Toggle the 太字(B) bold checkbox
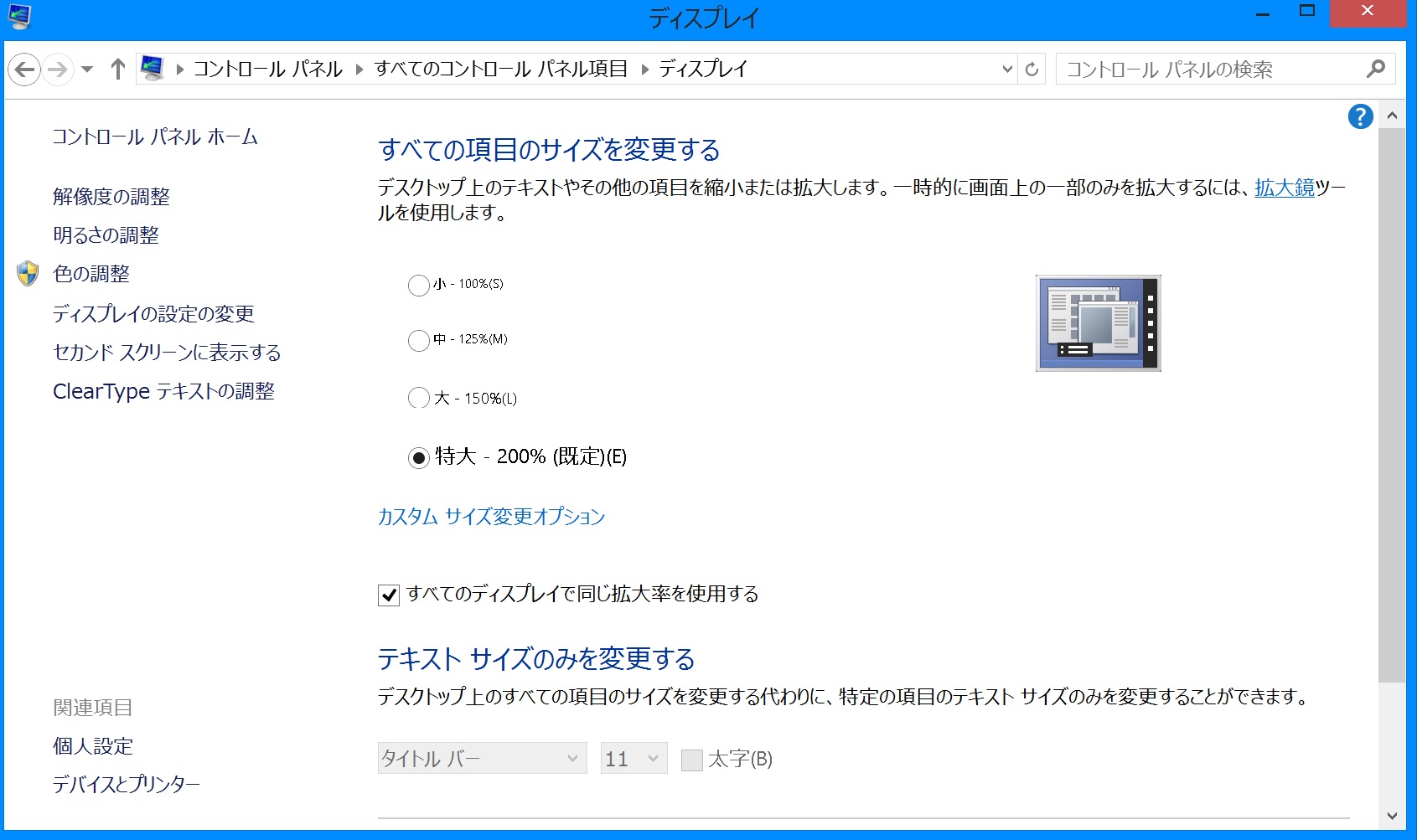Screen dimensions: 1417x840 coord(692,760)
